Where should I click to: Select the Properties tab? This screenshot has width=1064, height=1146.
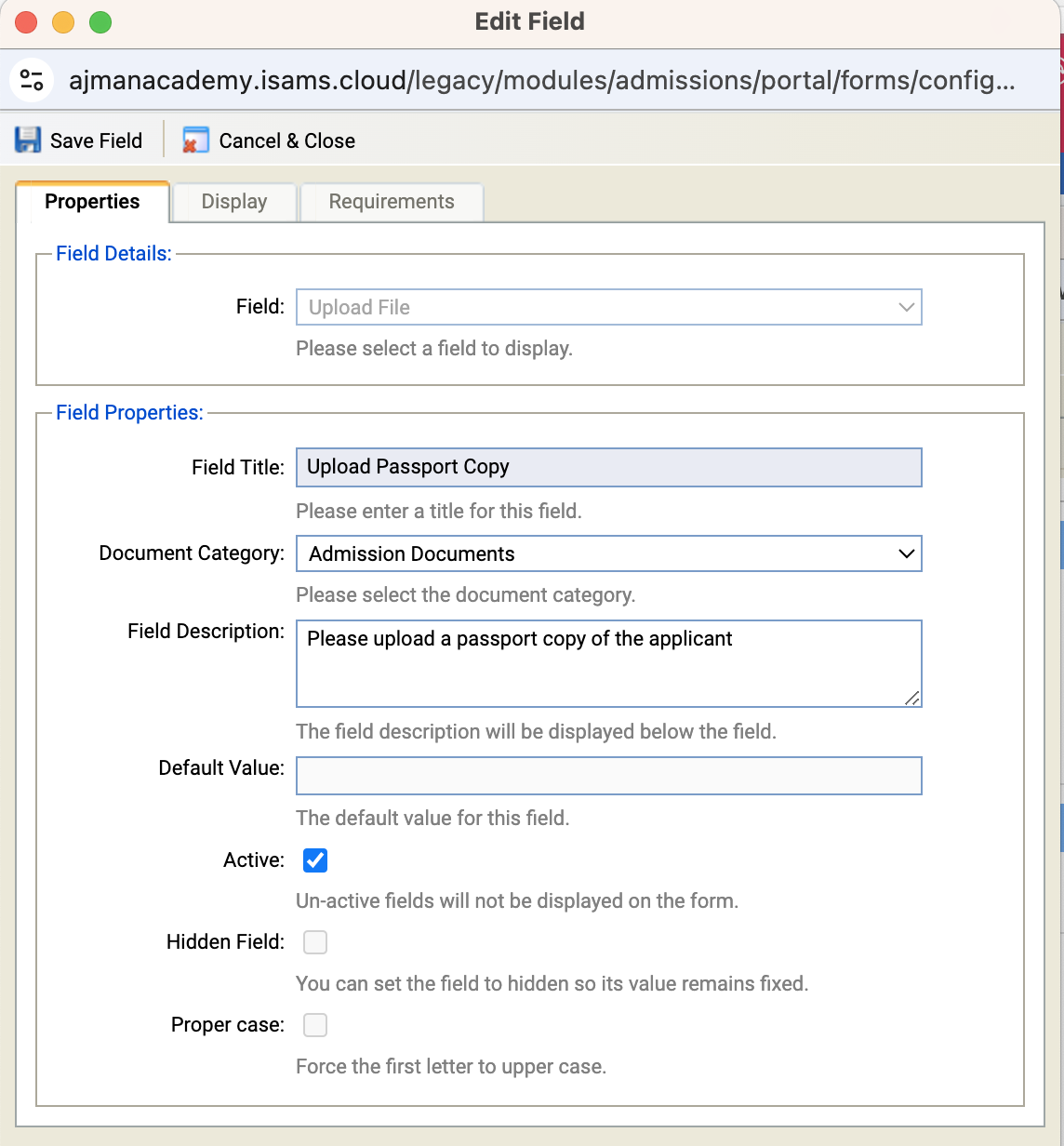pos(92,202)
